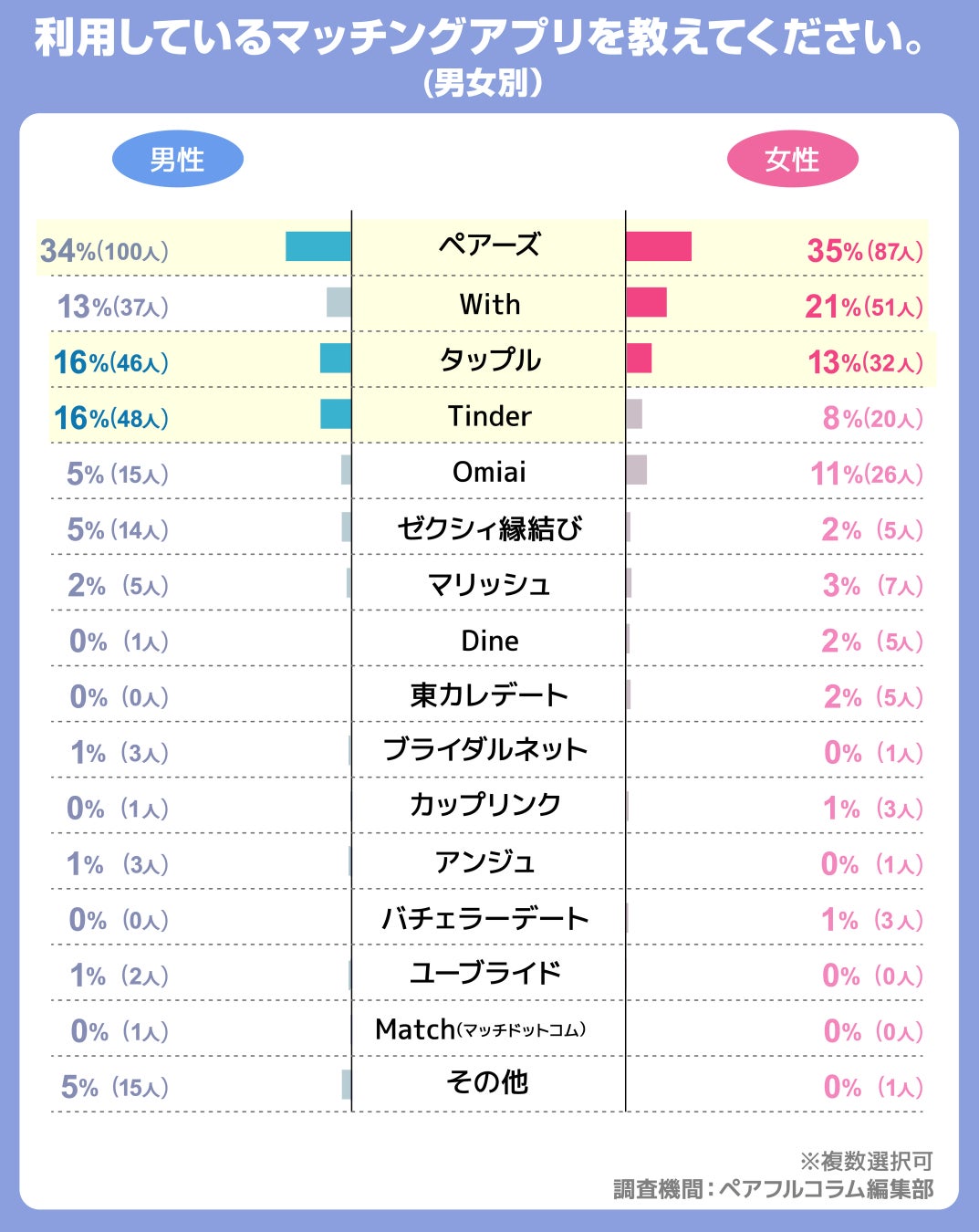The height and width of the screenshot is (1232, 979).
Task: Click the blue Tinder bar for men
Action: tap(335, 413)
